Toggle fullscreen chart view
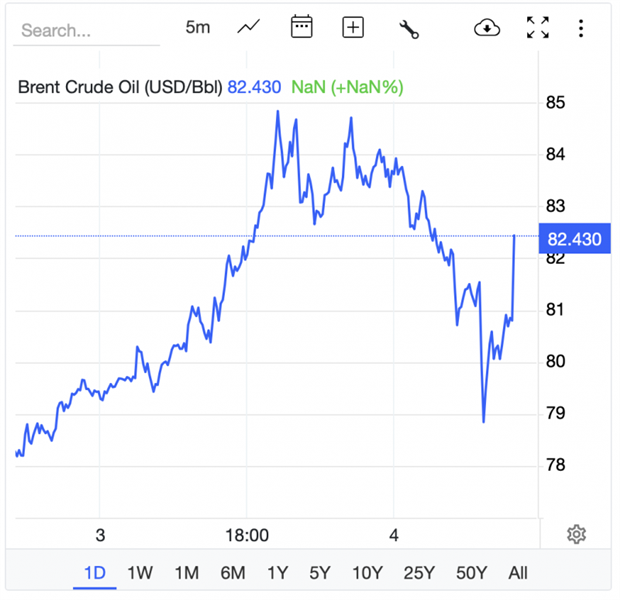The image size is (620, 600). [538, 27]
